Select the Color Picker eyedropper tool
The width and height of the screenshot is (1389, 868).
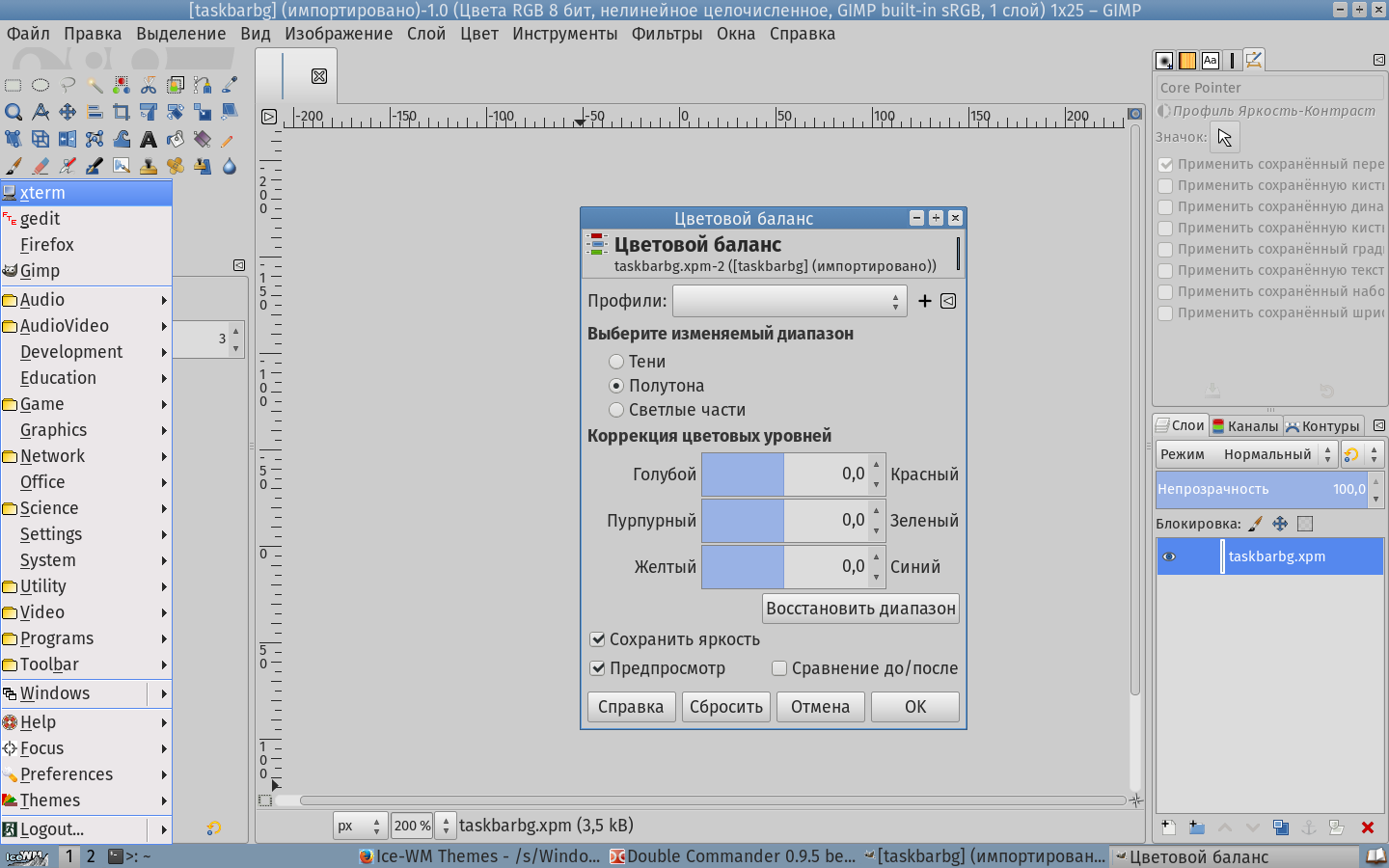pyautogui.click(x=230, y=85)
